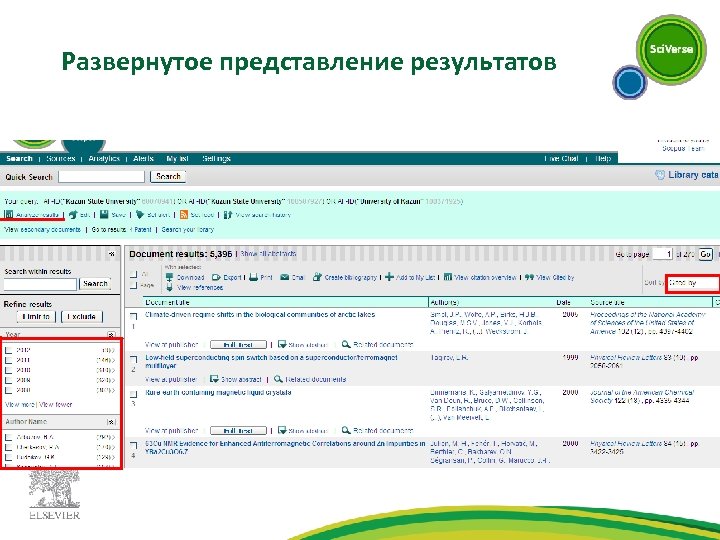Open the Search menu tab
The height and width of the screenshot is (540, 720).
point(19,158)
